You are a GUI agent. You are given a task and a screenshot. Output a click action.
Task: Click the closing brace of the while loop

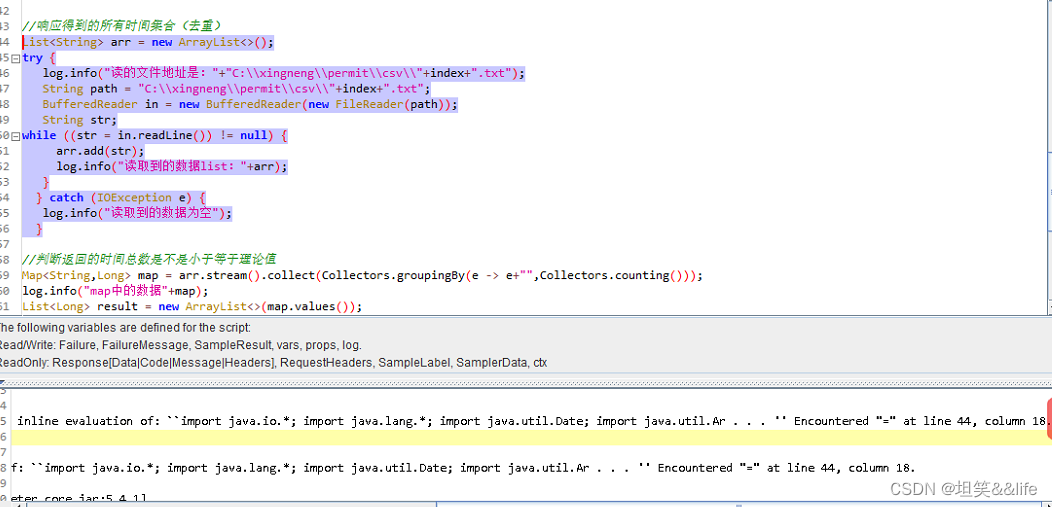tap(46, 182)
